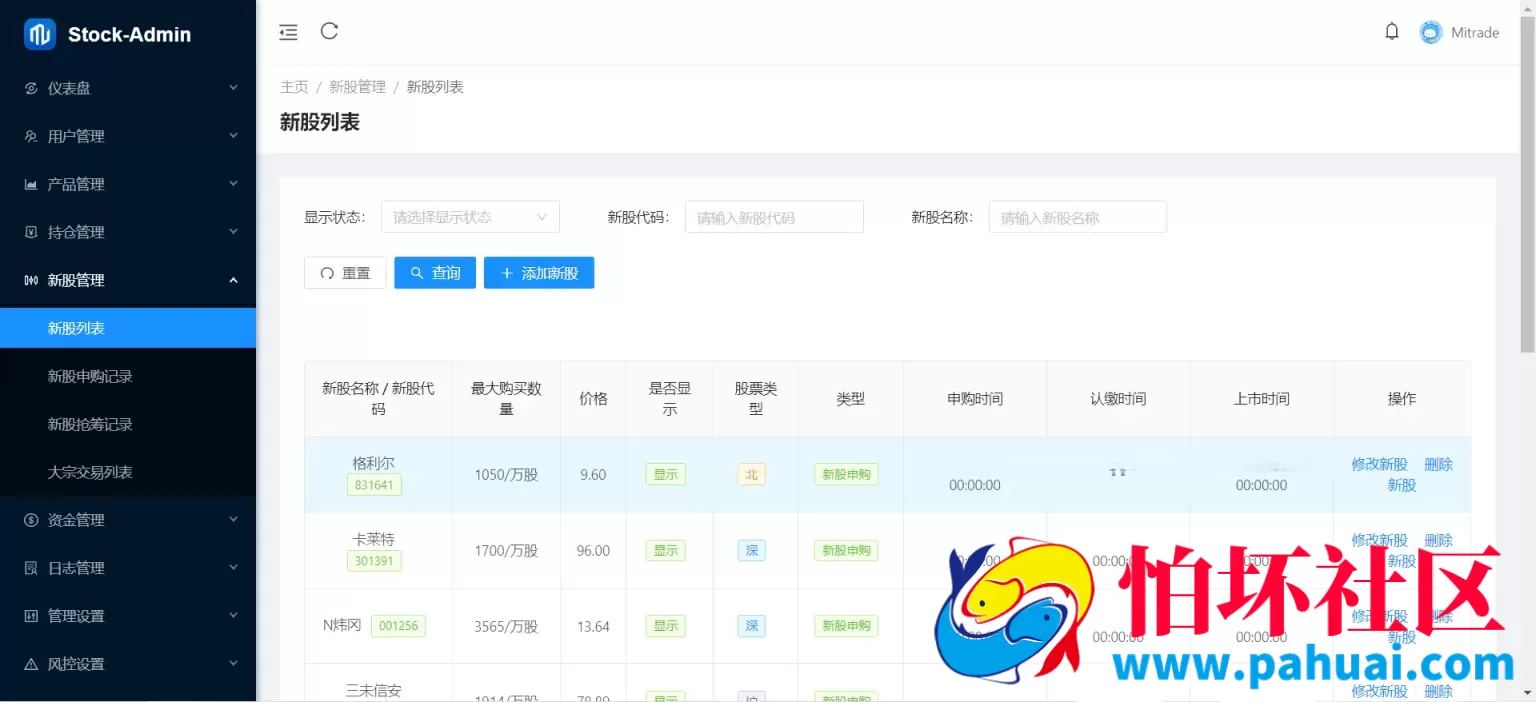
Task: Open the 日志管理 menu item
Action: point(128,568)
